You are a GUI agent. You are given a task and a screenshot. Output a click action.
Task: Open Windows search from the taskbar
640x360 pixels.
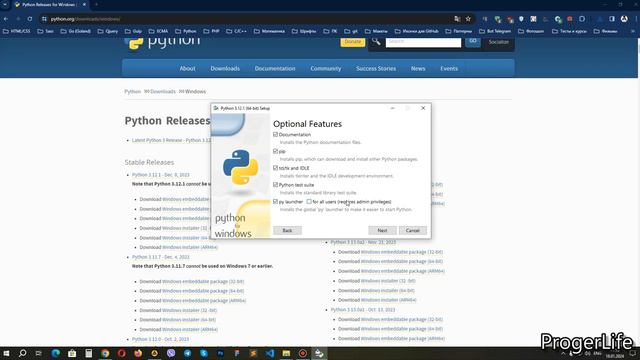coord(22,353)
